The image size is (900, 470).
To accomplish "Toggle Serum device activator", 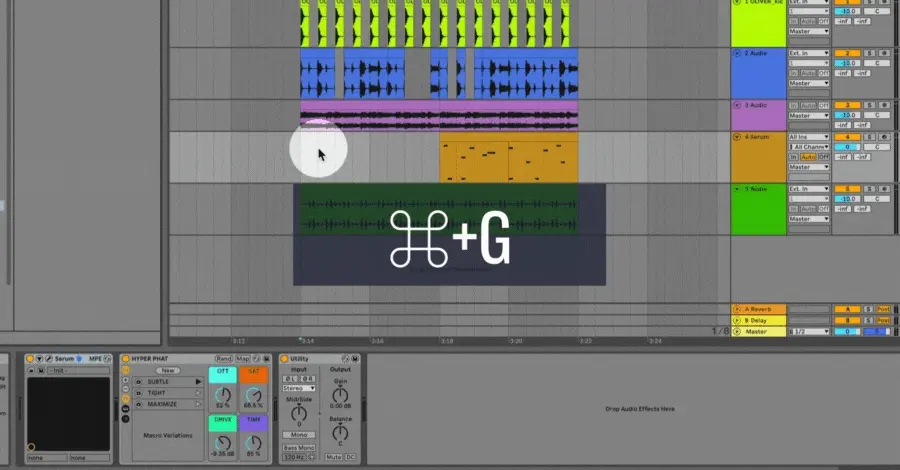I will (x=30, y=359).
